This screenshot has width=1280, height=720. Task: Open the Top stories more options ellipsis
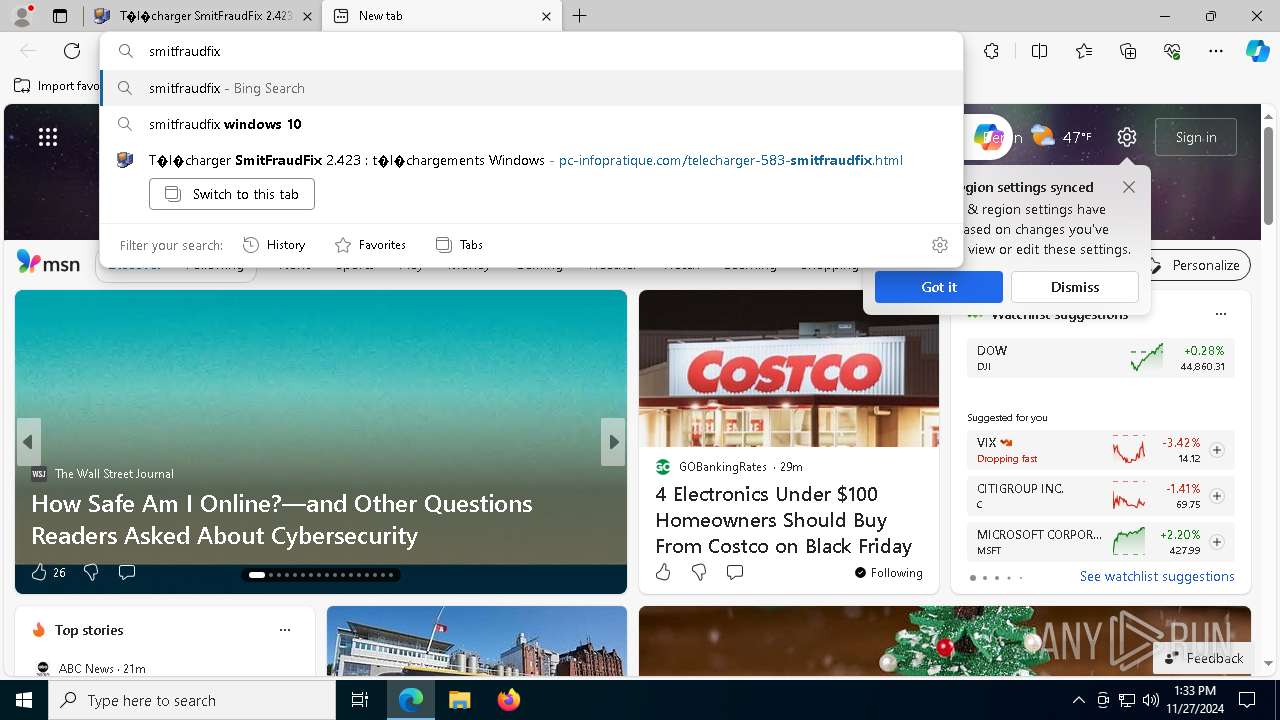click(285, 630)
